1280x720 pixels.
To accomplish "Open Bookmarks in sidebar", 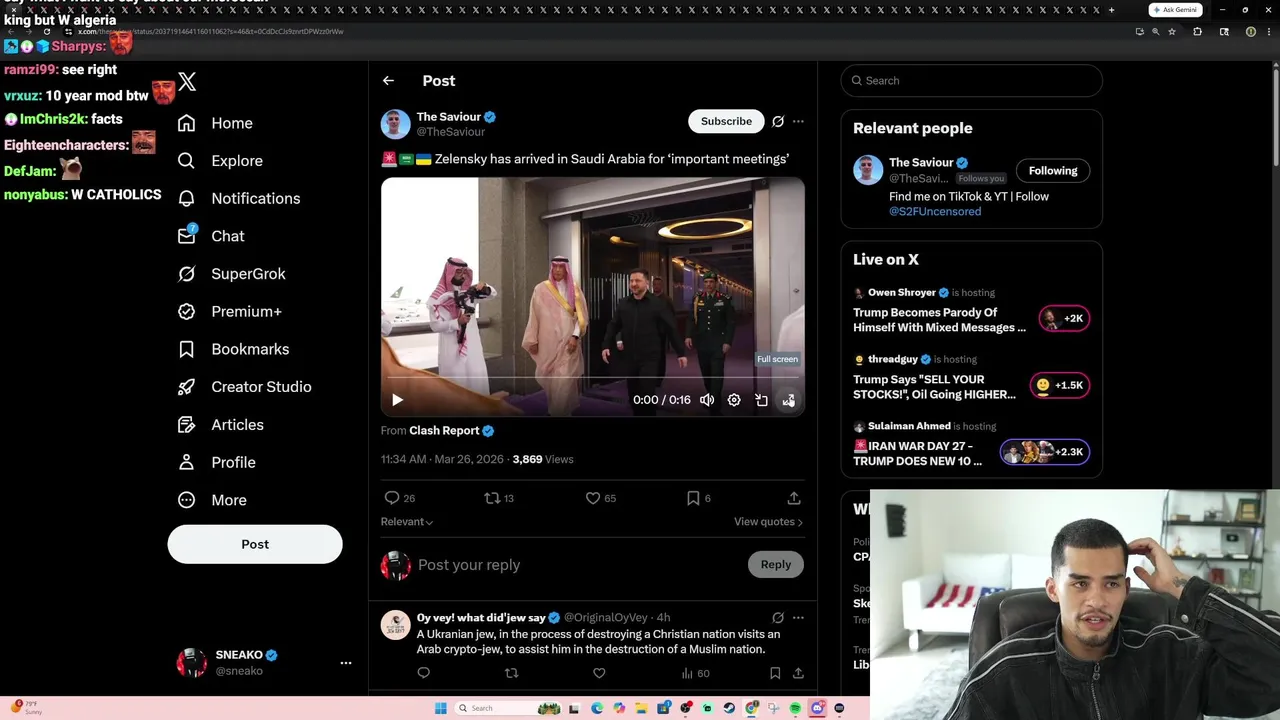I will coord(233,349).
